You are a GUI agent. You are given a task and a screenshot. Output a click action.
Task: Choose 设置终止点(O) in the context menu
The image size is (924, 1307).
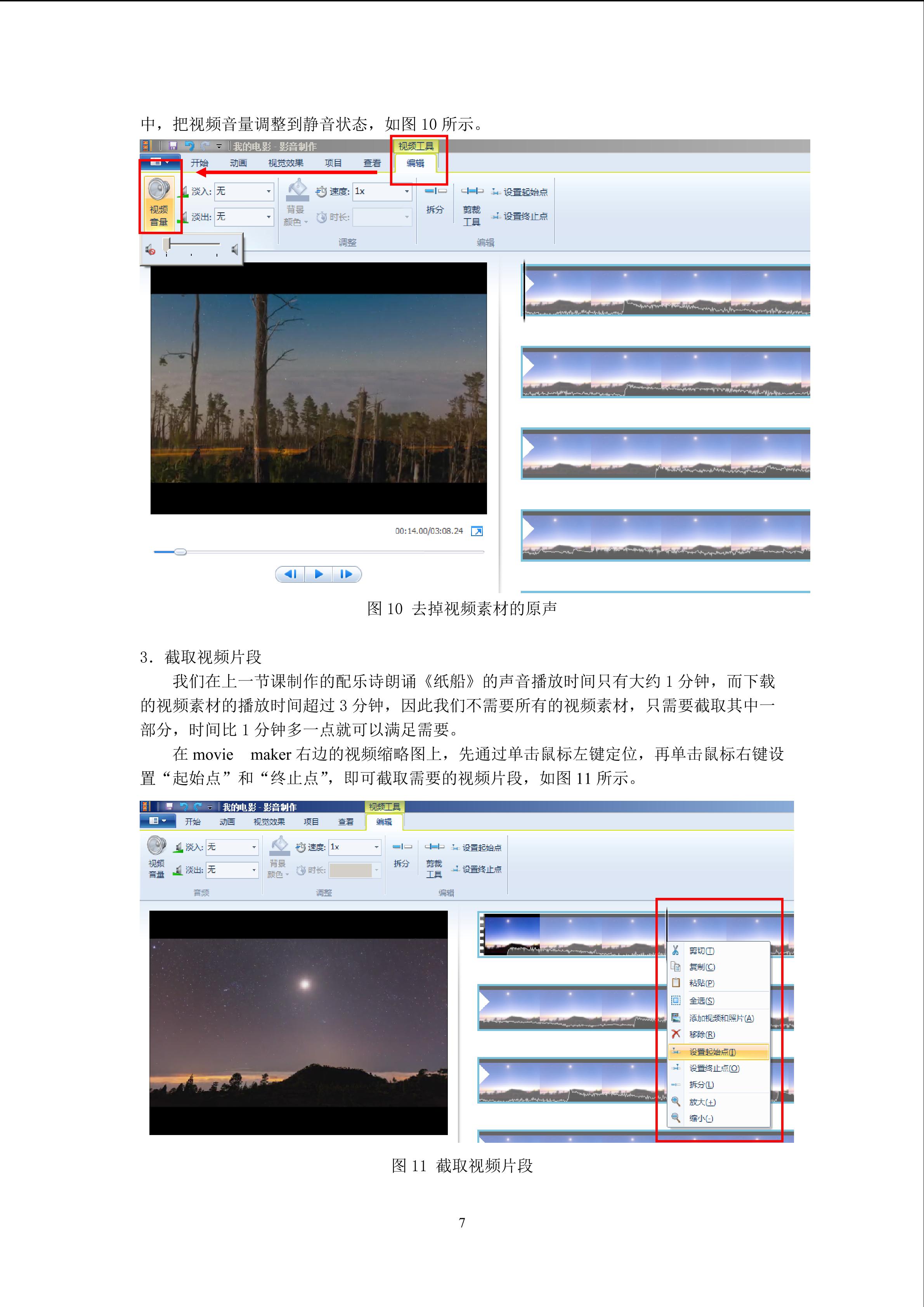719,1069
